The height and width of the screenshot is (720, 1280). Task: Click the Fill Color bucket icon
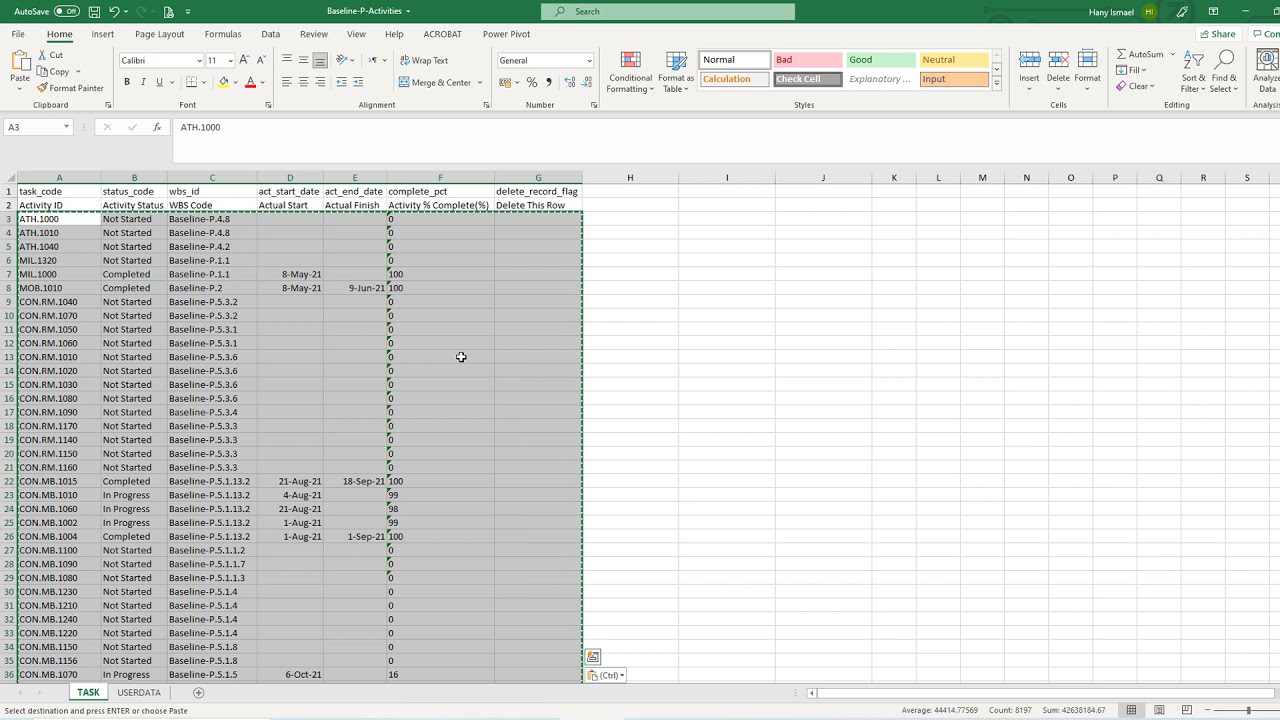223,82
